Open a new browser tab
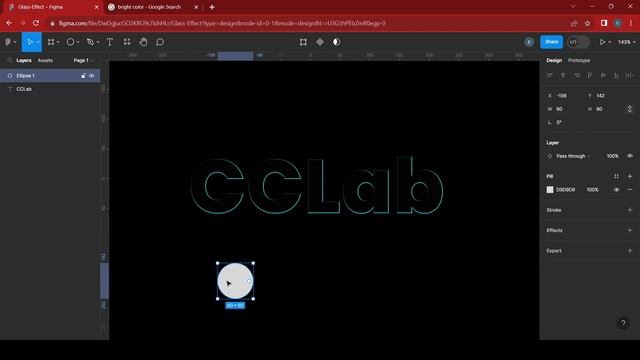Viewport: 640px width, 360px height. point(212,7)
